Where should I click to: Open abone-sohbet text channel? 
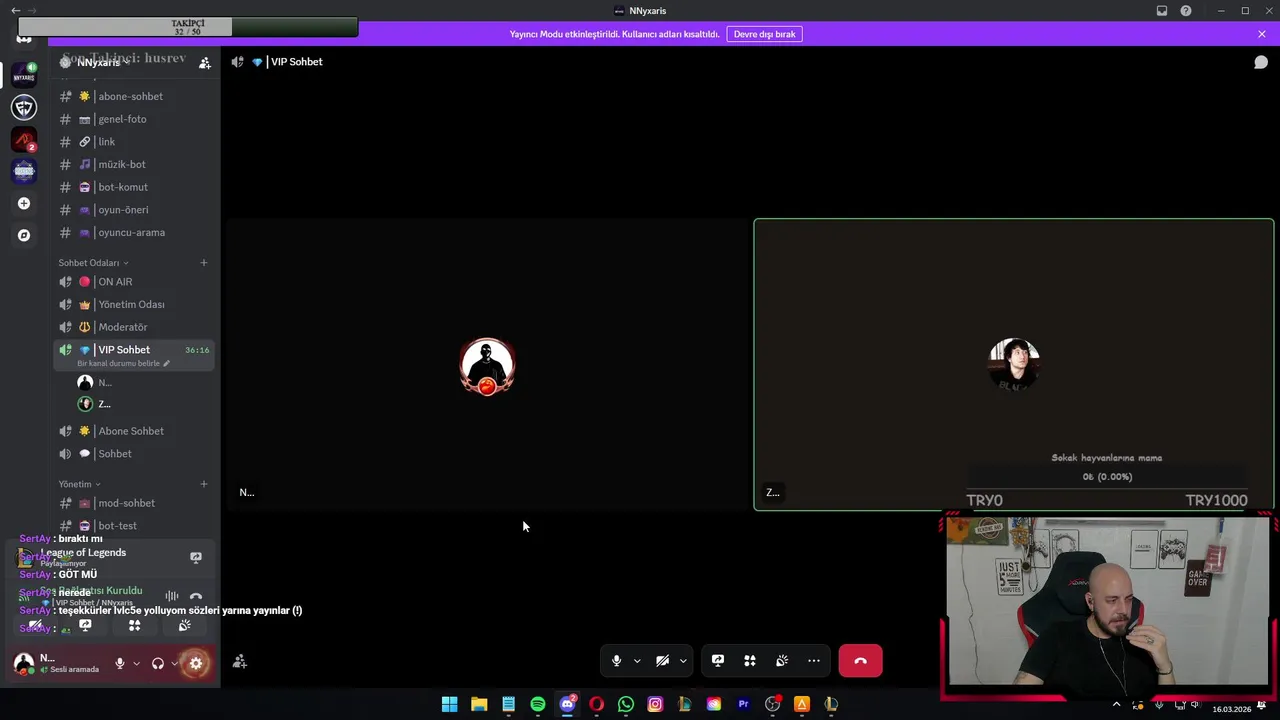(133, 96)
